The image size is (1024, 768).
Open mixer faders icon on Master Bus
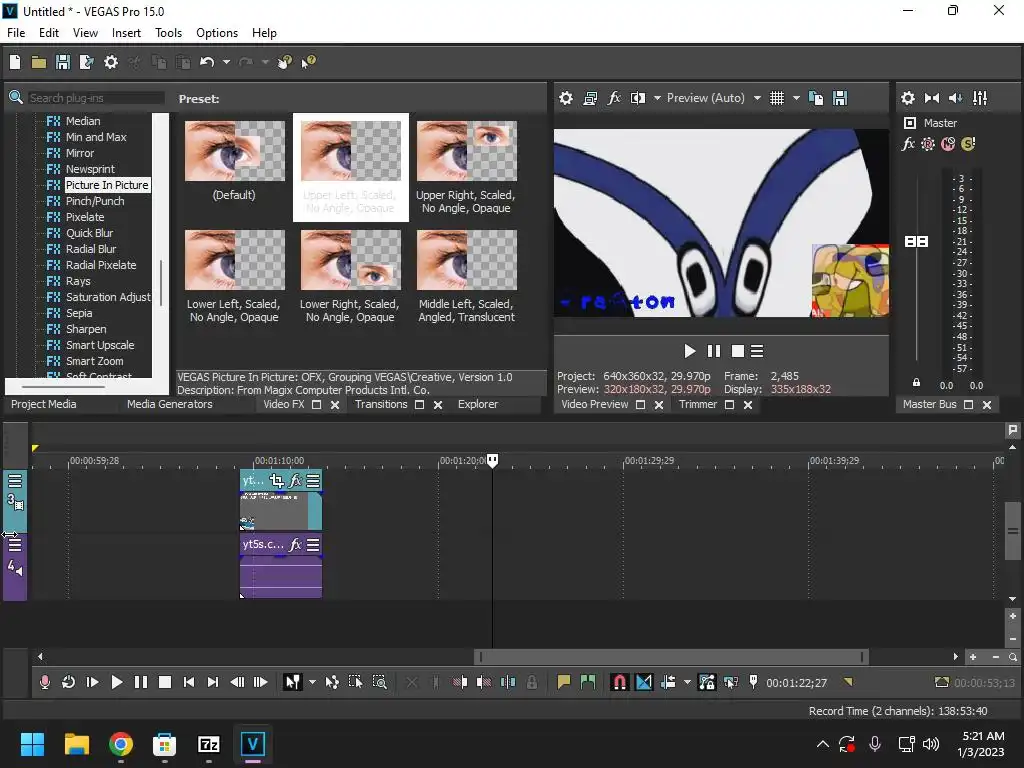tap(980, 98)
